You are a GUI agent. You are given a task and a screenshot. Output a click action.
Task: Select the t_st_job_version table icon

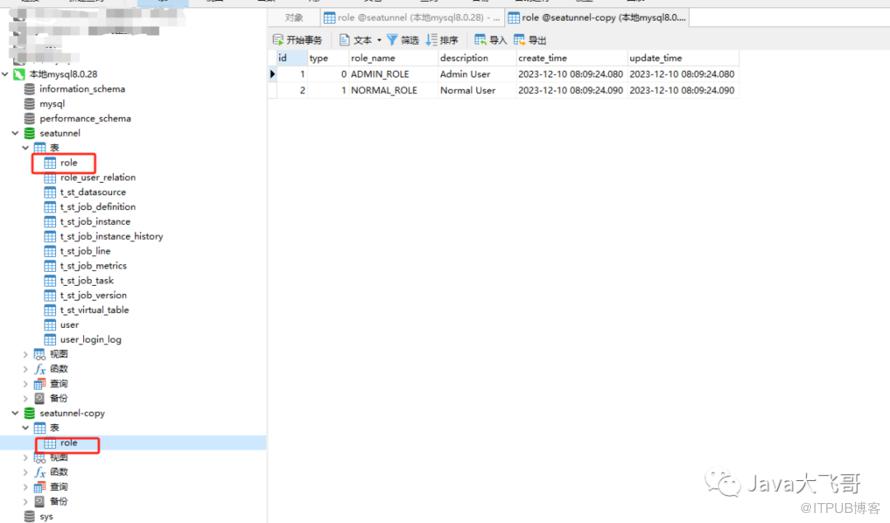(x=50, y=296)
